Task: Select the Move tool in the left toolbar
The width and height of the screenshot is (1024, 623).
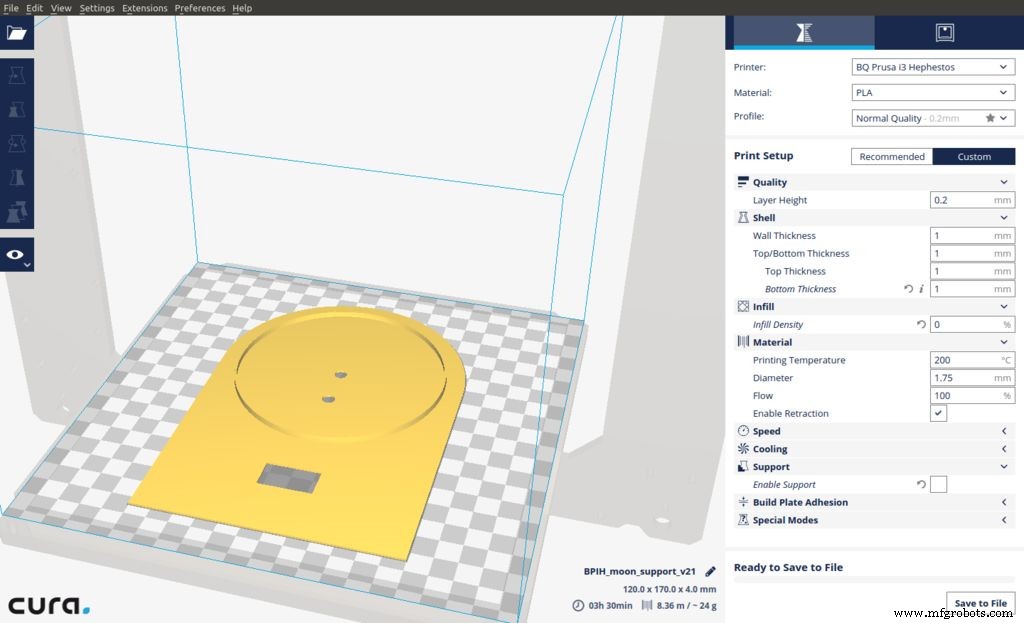Action: tap(16, 75)
